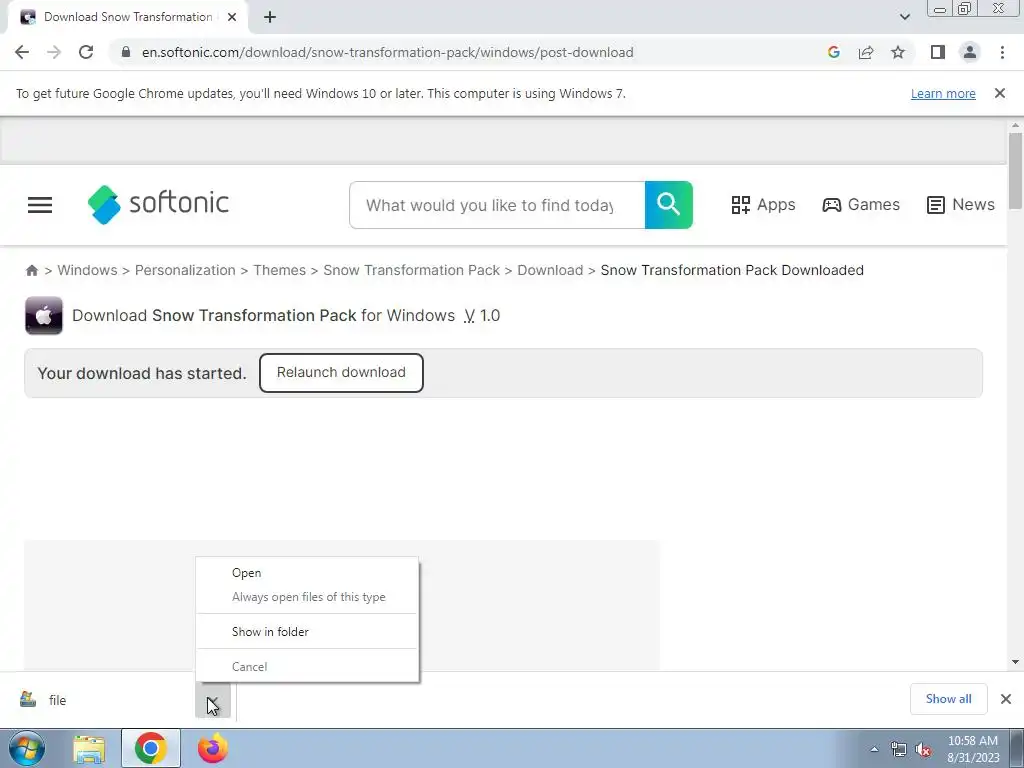
Task: Open Windows Explorer from the taskbar
Action: [x=89, y=748]
